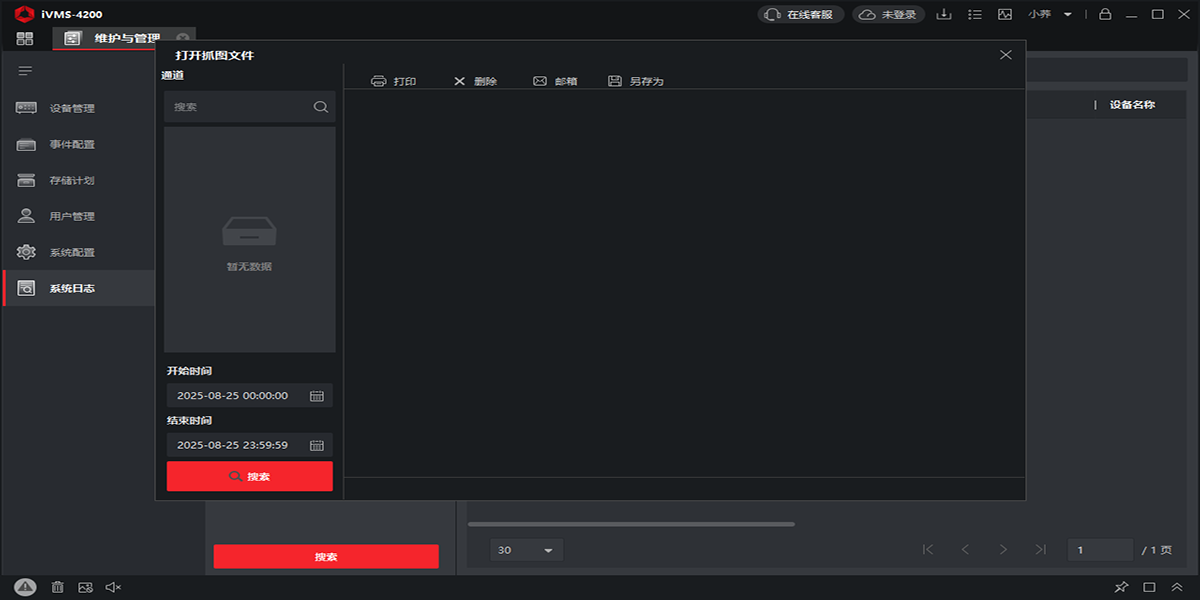1200x600 pixels.
Task: Open the alarm warning icon in status bar
Action: pos(26,587)
